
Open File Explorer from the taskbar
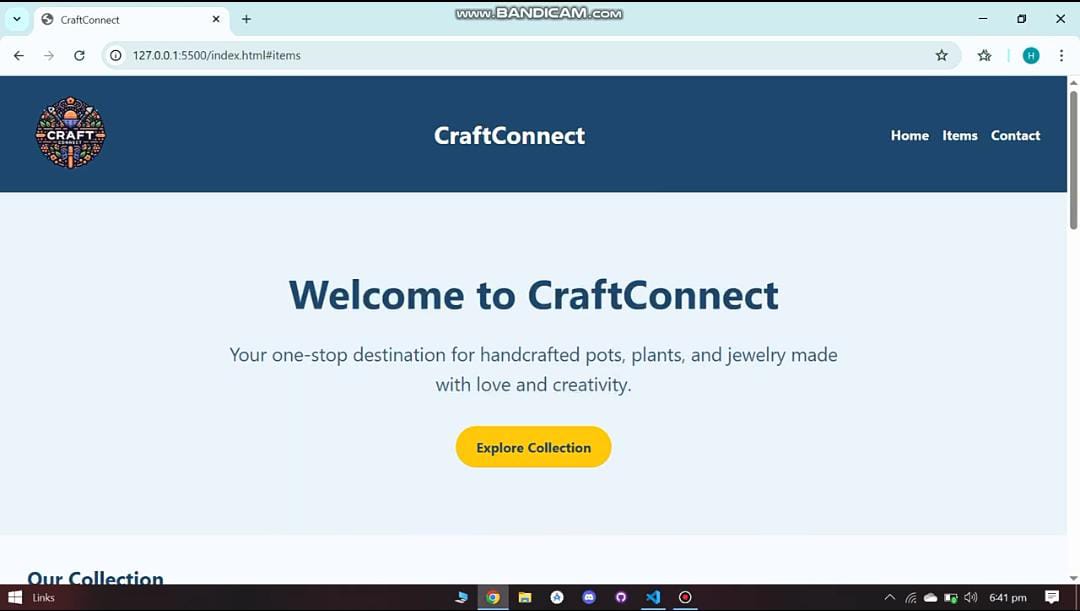pos(525,597)
